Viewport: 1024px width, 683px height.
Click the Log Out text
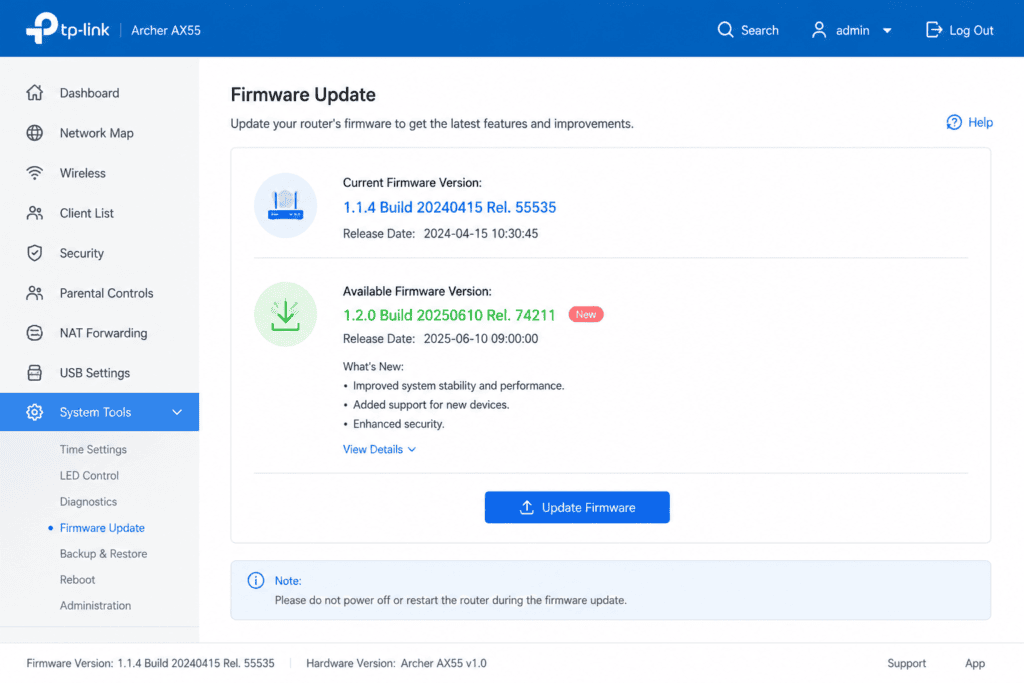[971, 31]
